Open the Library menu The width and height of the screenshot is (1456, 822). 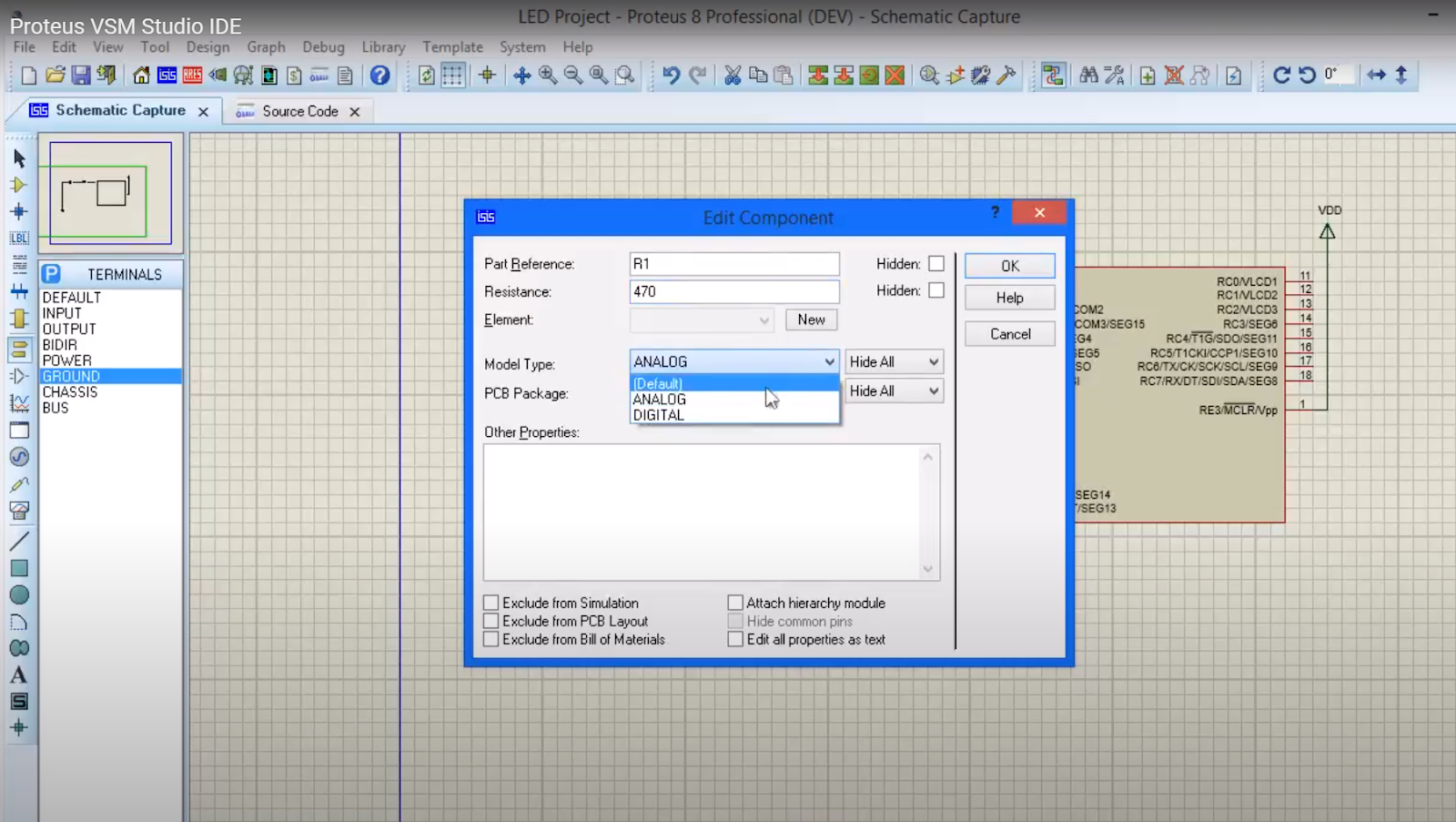382,46
